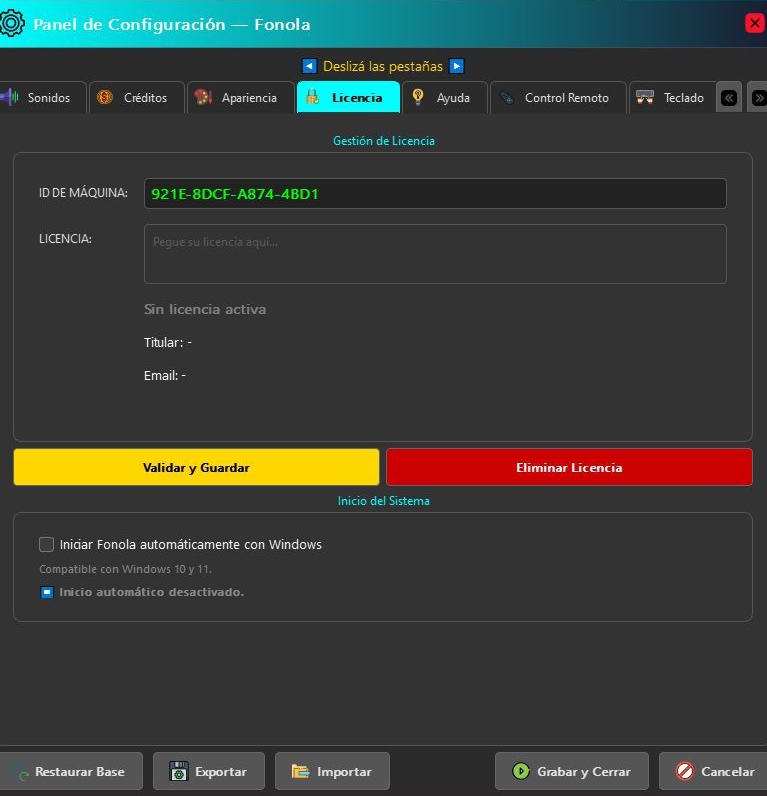Screen dimensions: 767x796
Task: Click the floppy disk icon on Exportar
Action: pos(179,771)
